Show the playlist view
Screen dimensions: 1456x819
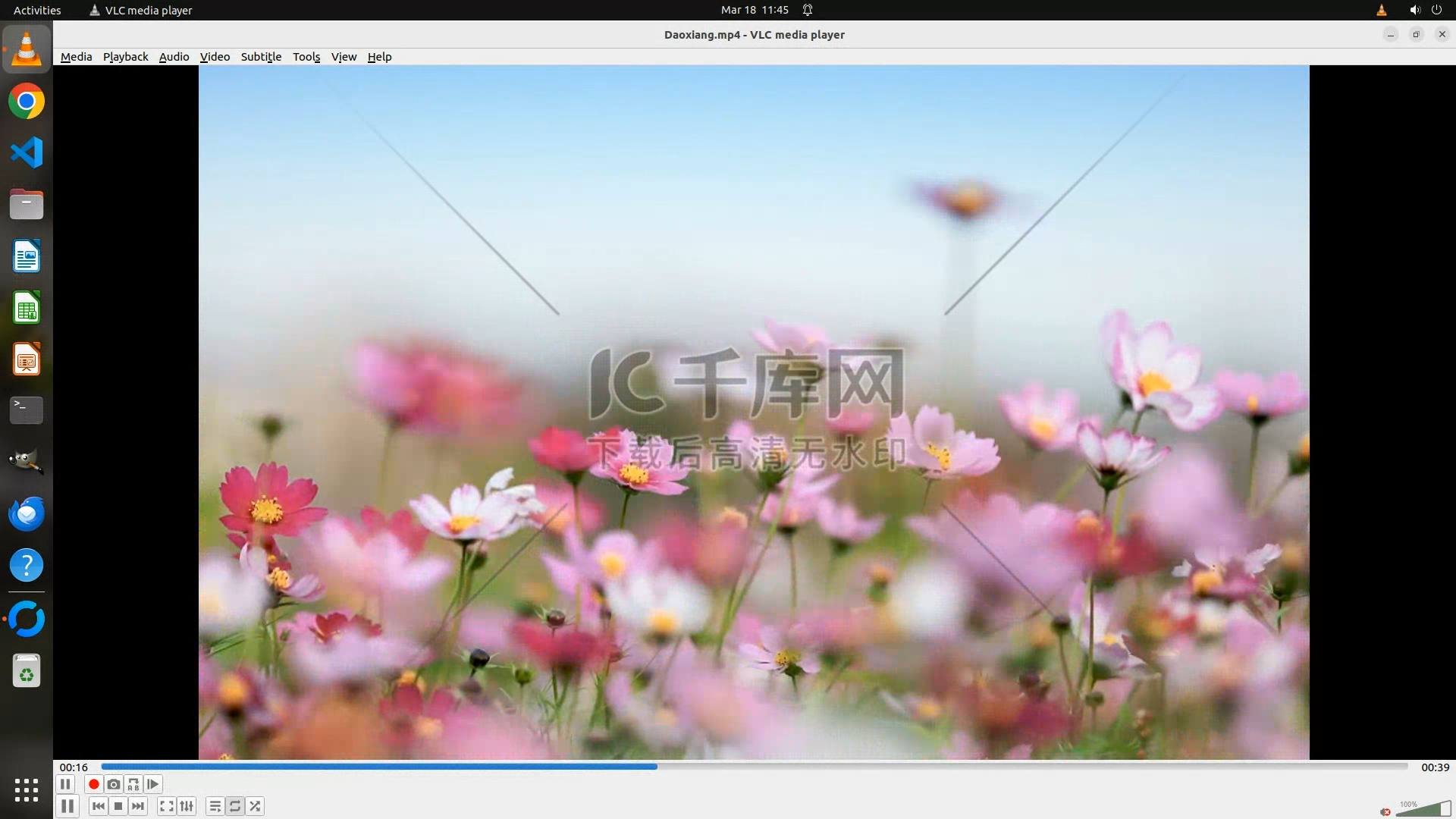tap(215, 806)
